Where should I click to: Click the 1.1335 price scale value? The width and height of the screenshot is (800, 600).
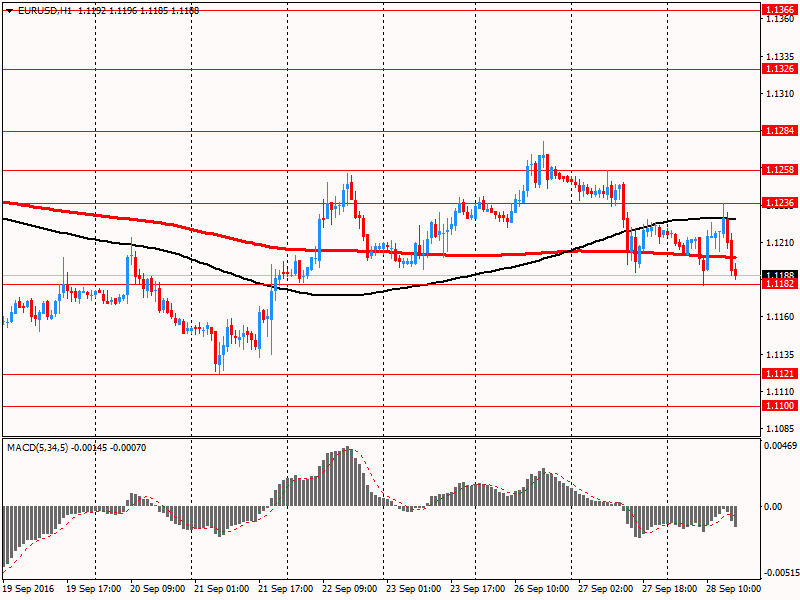coord(780,57)
